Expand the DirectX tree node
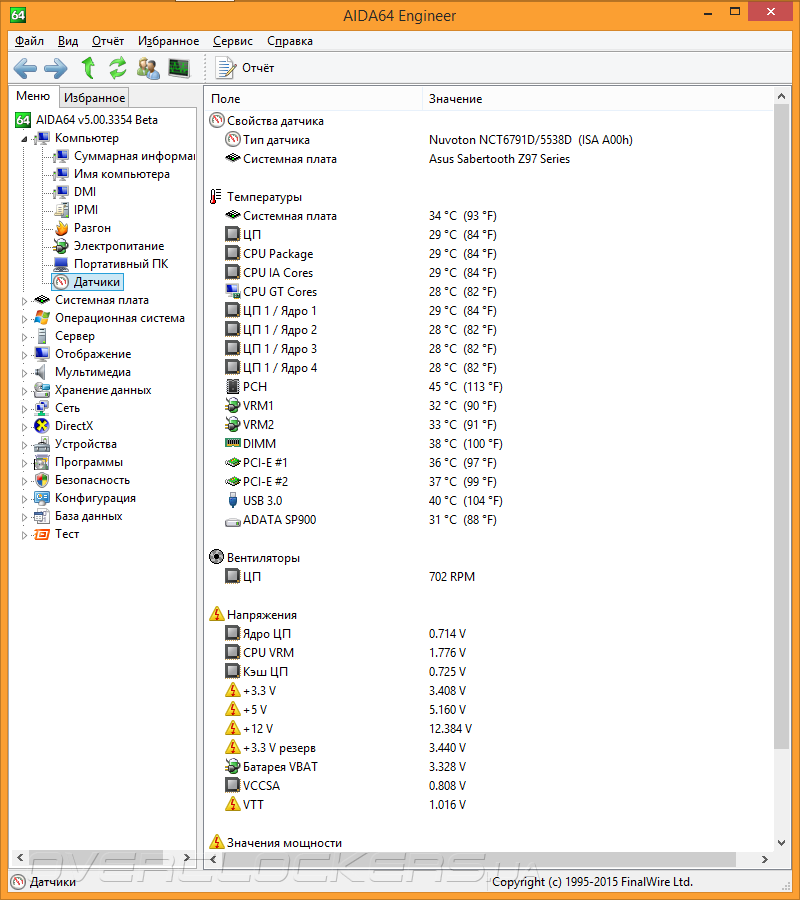The image size is (800, 900). tap(24, 427)
